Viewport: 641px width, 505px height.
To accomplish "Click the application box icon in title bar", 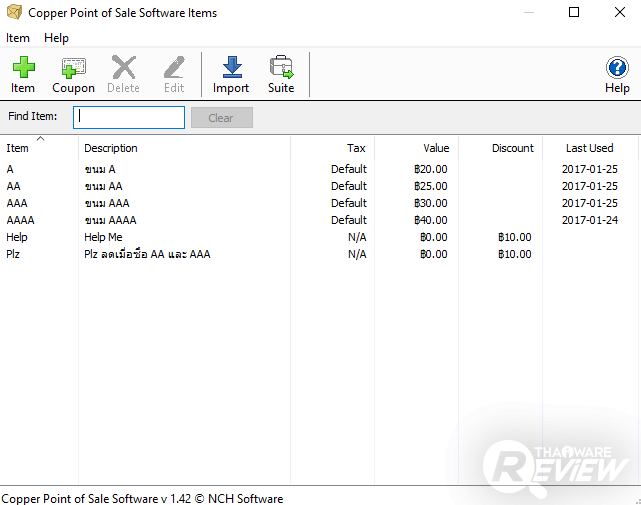I will 14,12.
